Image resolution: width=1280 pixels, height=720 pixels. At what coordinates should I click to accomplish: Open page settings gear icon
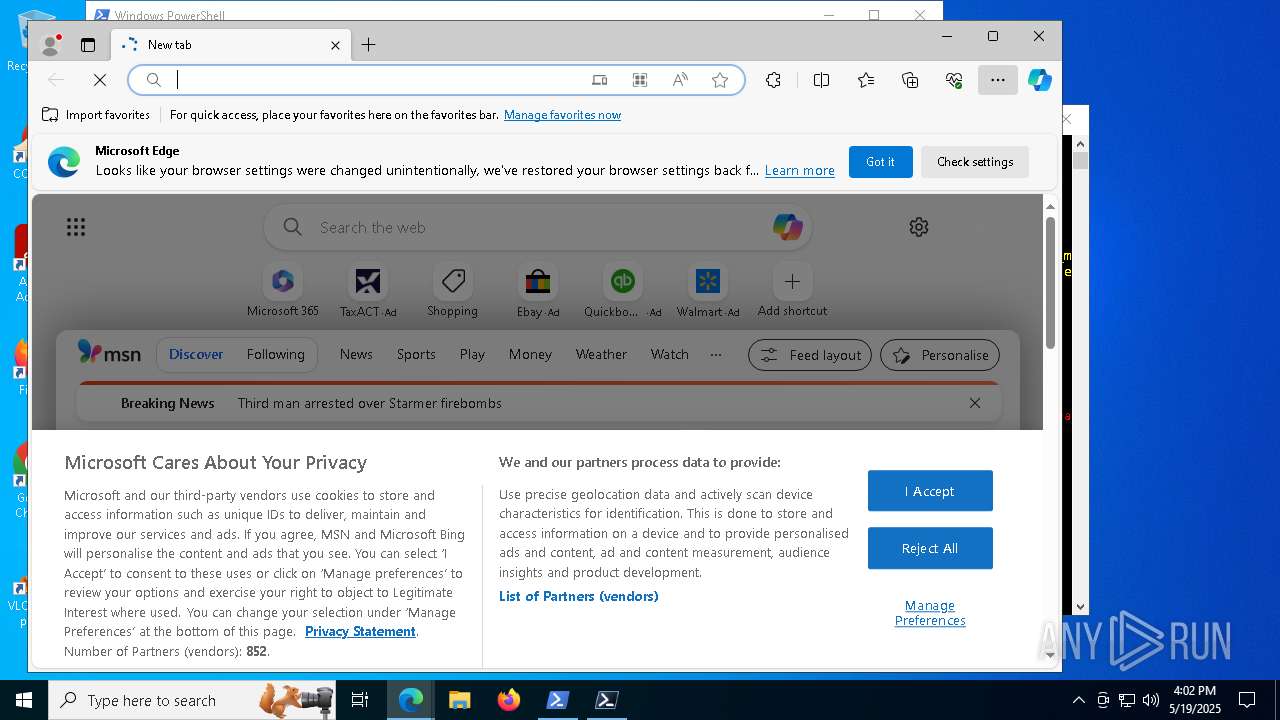coord(919,227)
